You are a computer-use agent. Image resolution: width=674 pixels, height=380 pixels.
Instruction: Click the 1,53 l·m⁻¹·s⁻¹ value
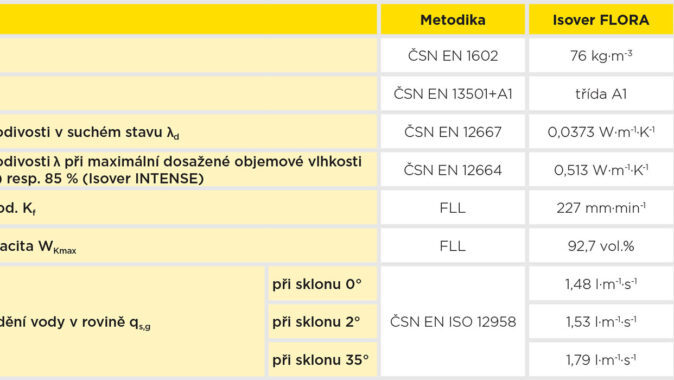point(601,322)
